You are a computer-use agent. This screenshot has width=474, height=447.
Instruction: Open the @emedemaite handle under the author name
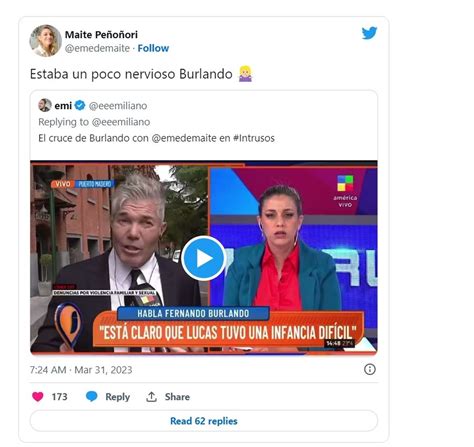click(x=97, y=48)
